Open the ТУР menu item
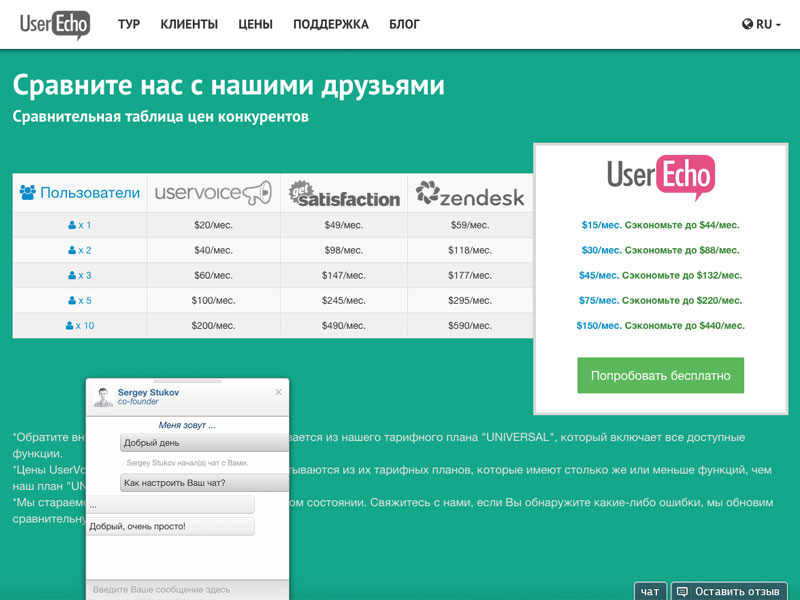 click(129, 24)
